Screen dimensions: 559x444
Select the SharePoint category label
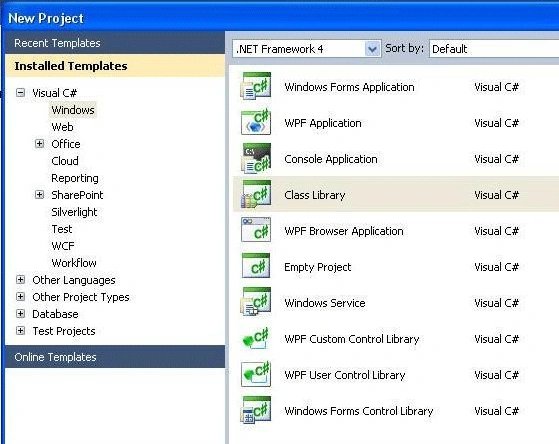77,195
